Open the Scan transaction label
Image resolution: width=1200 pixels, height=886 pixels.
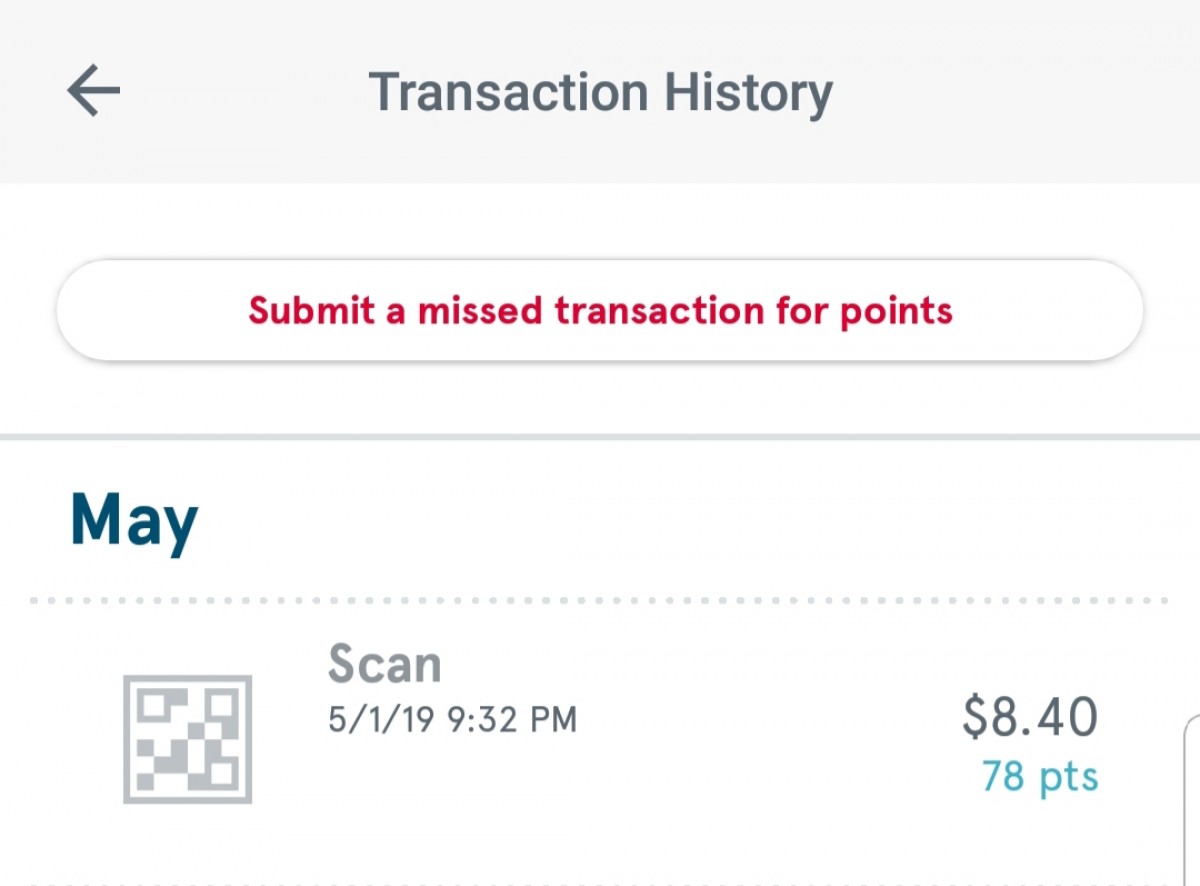click(x=384, y=664)
